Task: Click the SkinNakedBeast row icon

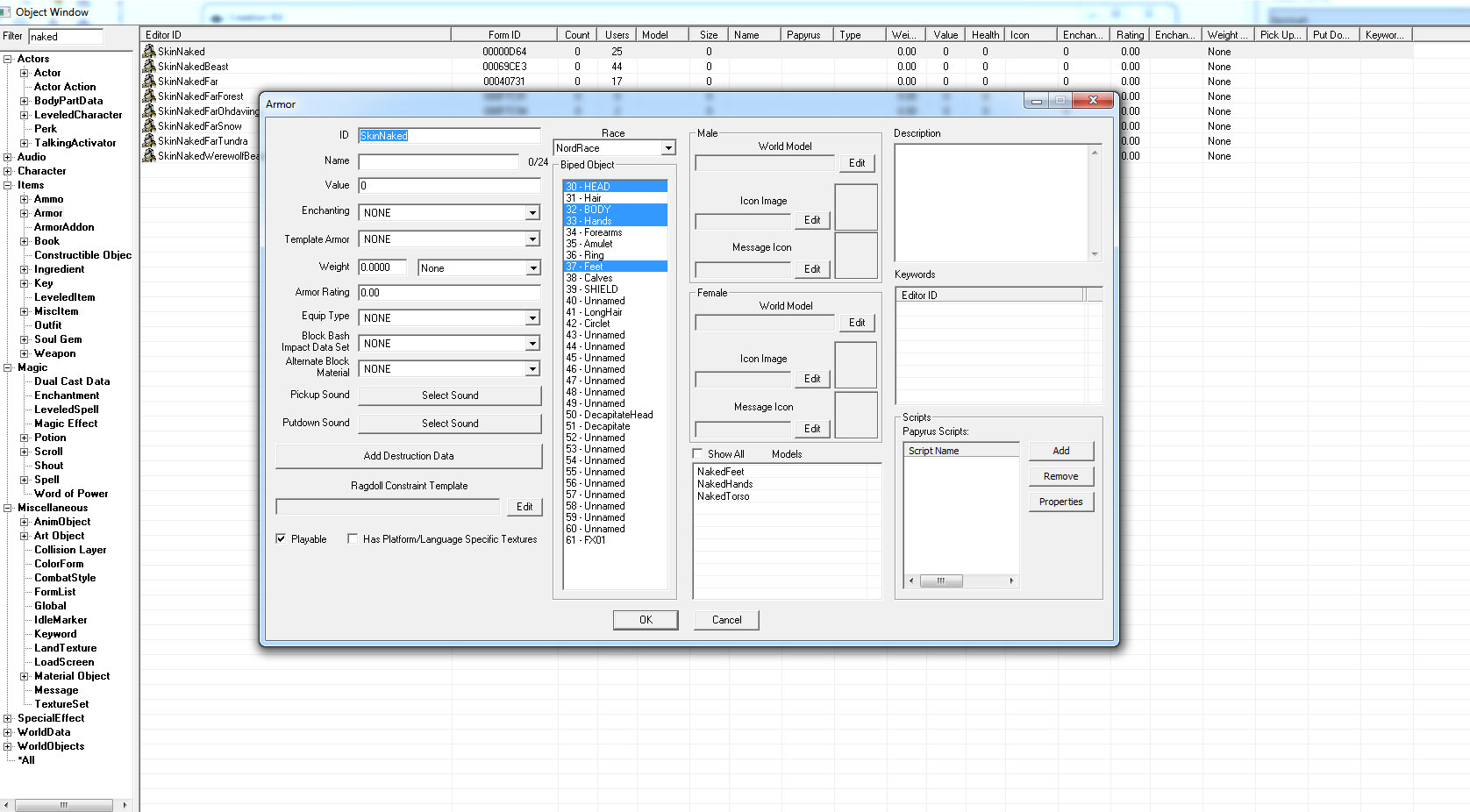Action: (149, 66)
